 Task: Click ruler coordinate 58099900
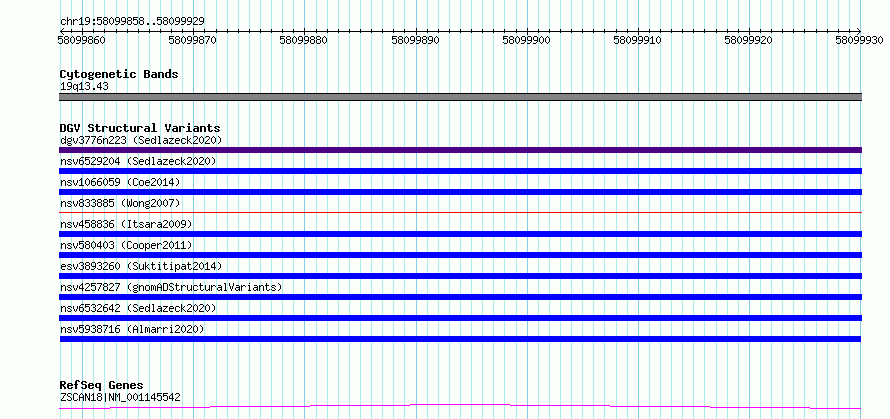click(527, 40)
